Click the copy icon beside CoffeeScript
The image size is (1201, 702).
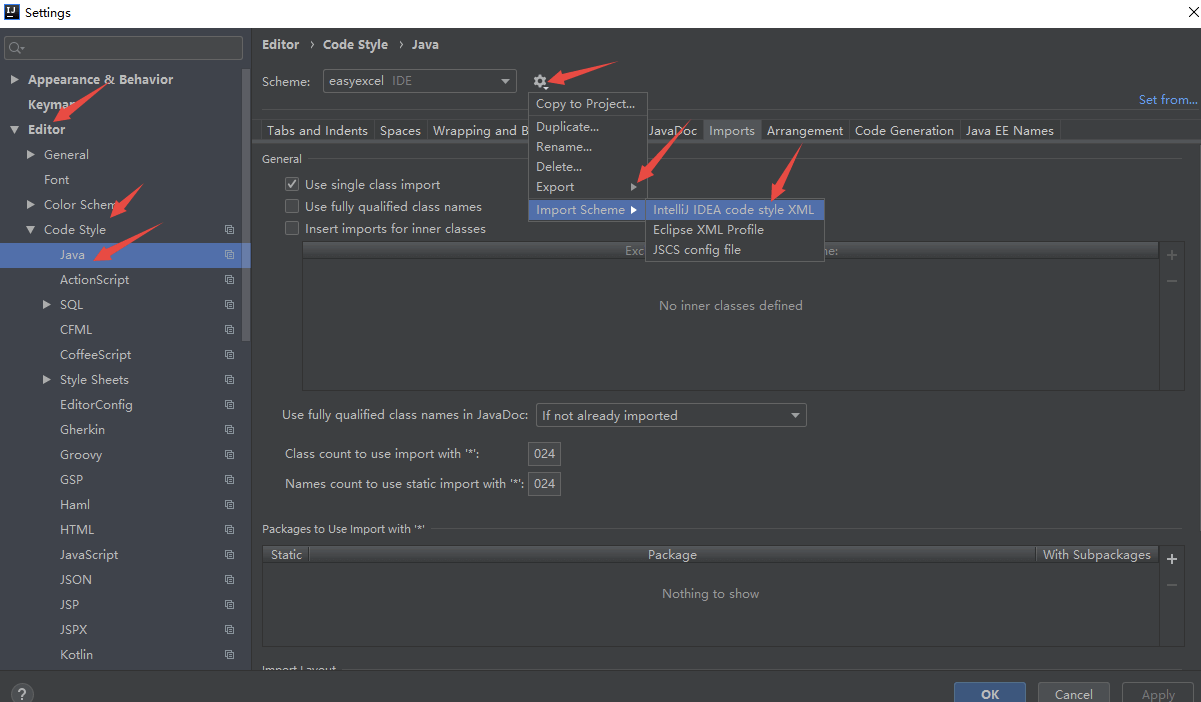click(x=230, y=355)
